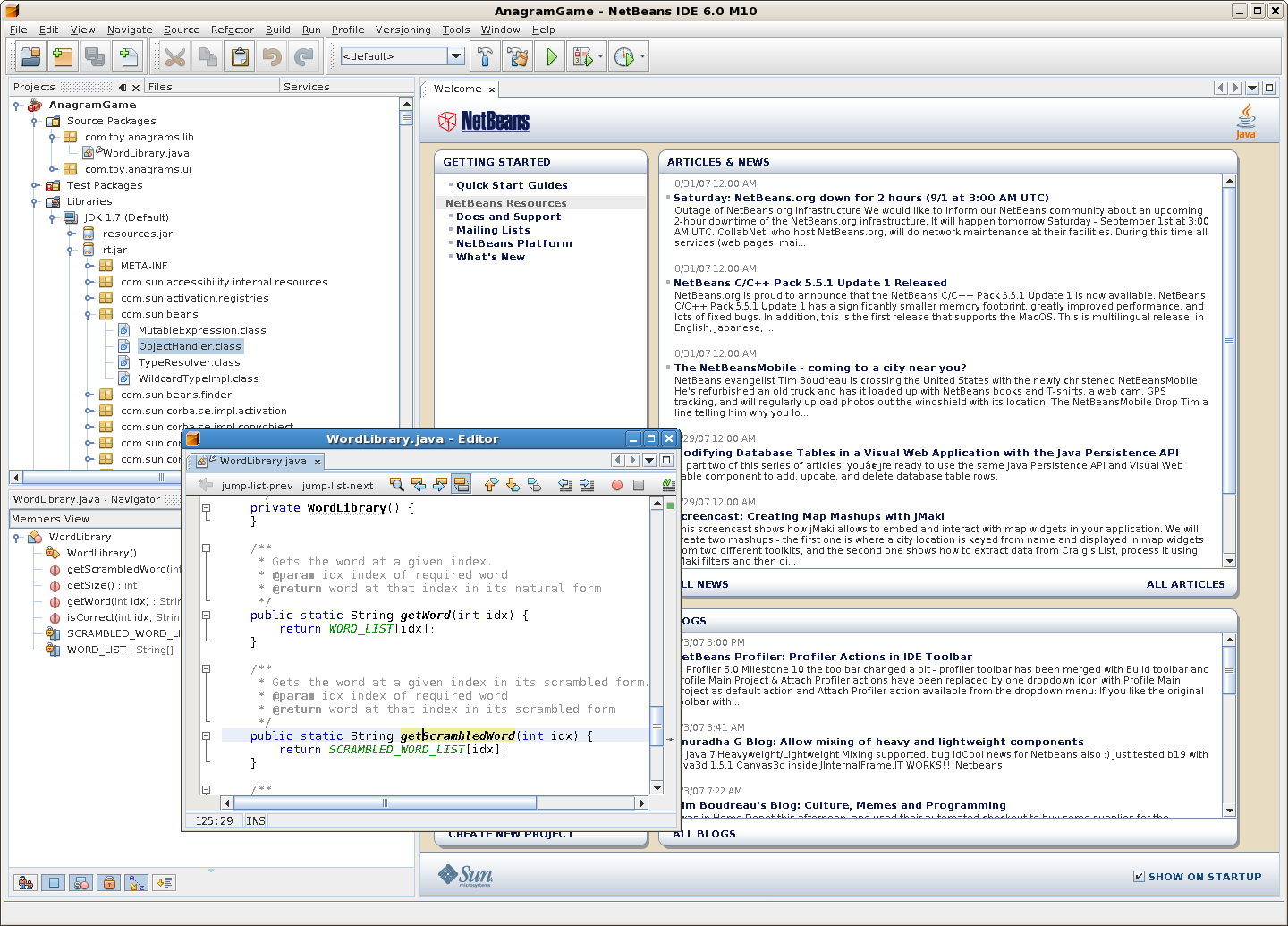Uncheck the Show On Startup checkbox
The height and width of the screenshot is (926, 1288).
(1139, 877)
